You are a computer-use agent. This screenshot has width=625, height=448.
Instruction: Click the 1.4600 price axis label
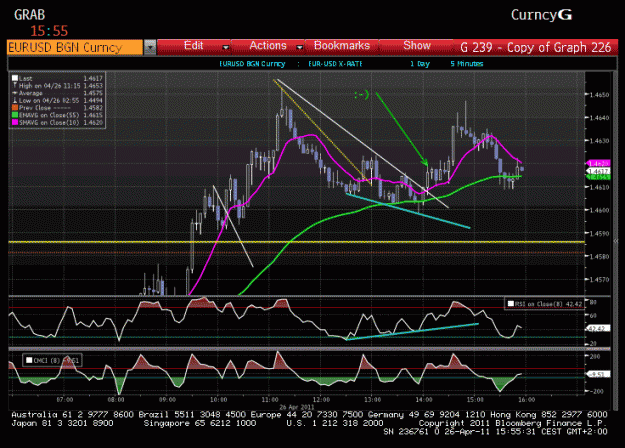click(x=599, y=210)
